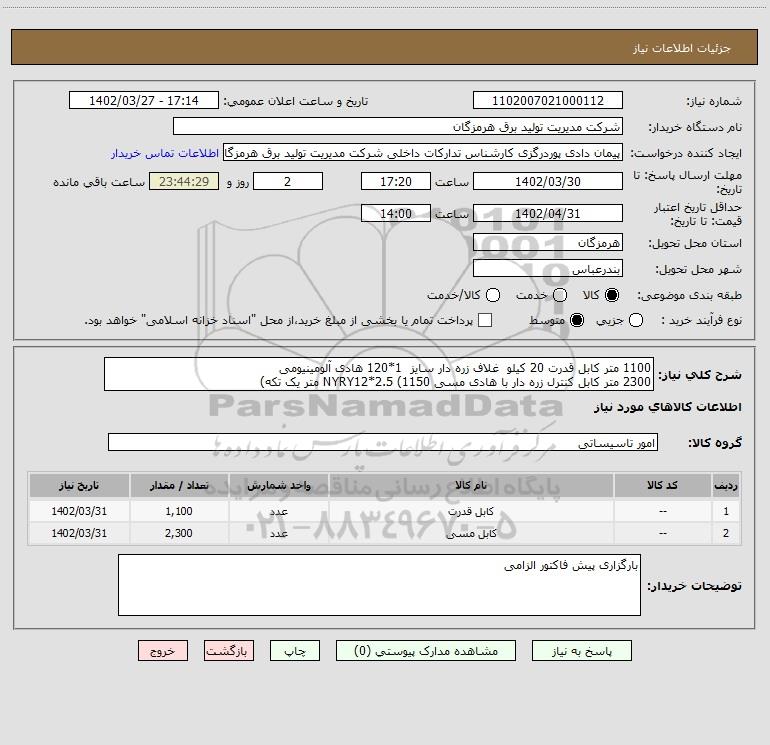The image size is (770, 745).
Task: Click the تعداد / مقدار column header
Action: click(x=179, y=486)
